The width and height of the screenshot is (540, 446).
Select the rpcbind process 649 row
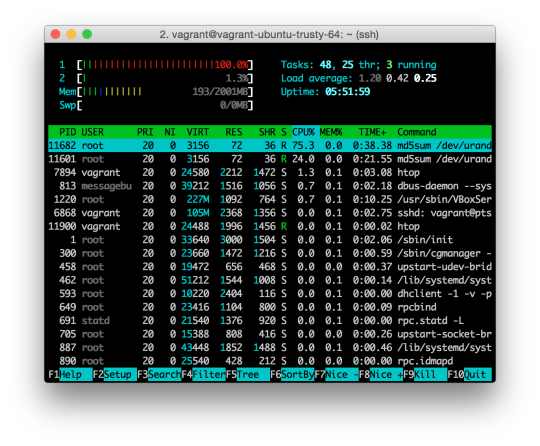coord(270,307)
